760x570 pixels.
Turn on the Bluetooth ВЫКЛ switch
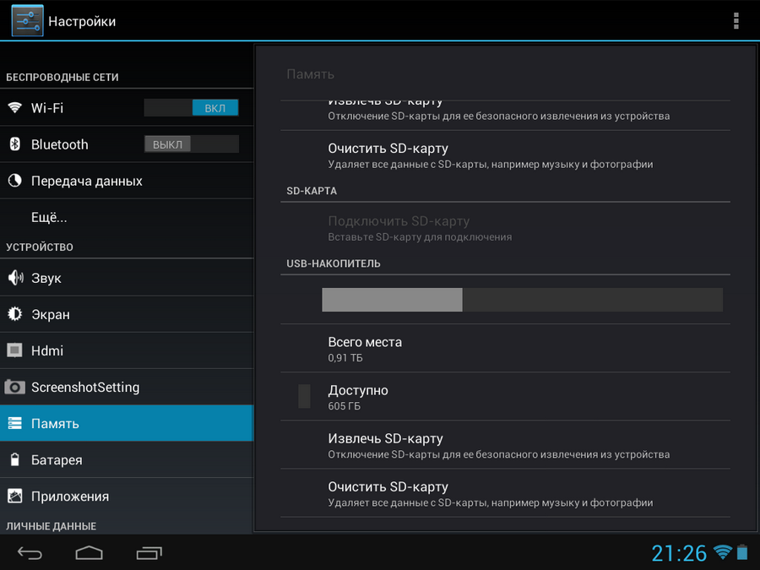(191, 144)
